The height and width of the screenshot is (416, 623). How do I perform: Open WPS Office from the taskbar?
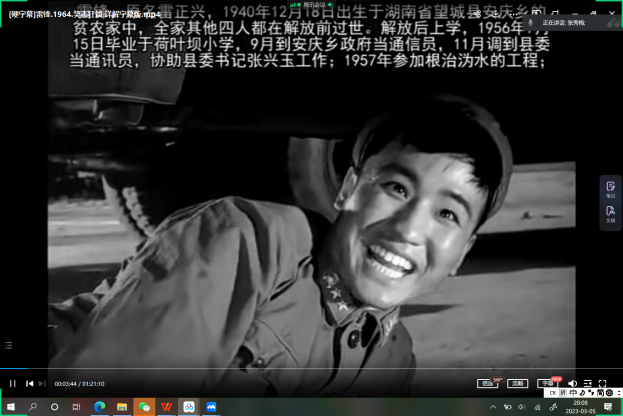tap(166, 407)
